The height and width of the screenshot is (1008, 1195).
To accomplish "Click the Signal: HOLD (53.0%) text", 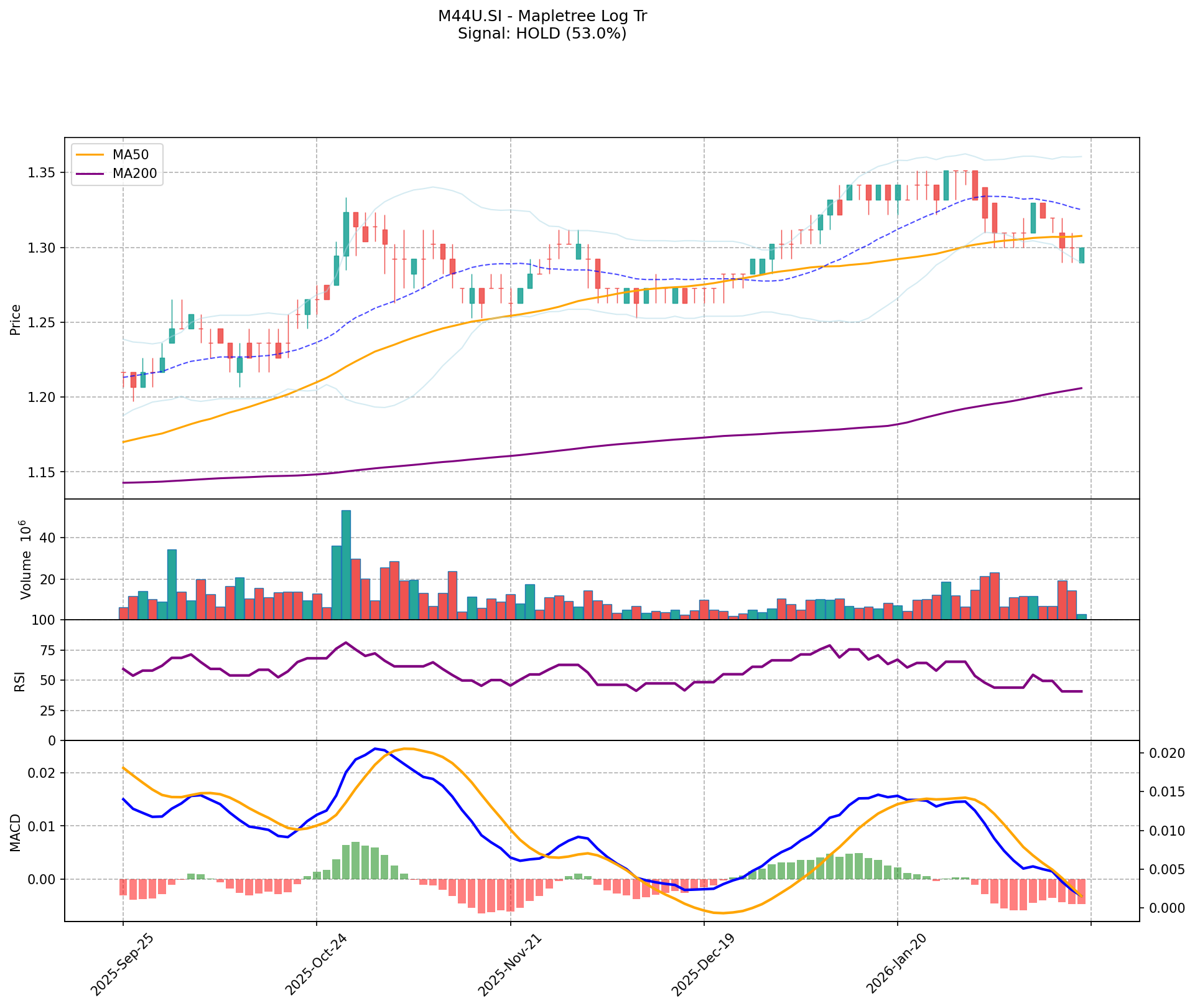I will point(542,34).
